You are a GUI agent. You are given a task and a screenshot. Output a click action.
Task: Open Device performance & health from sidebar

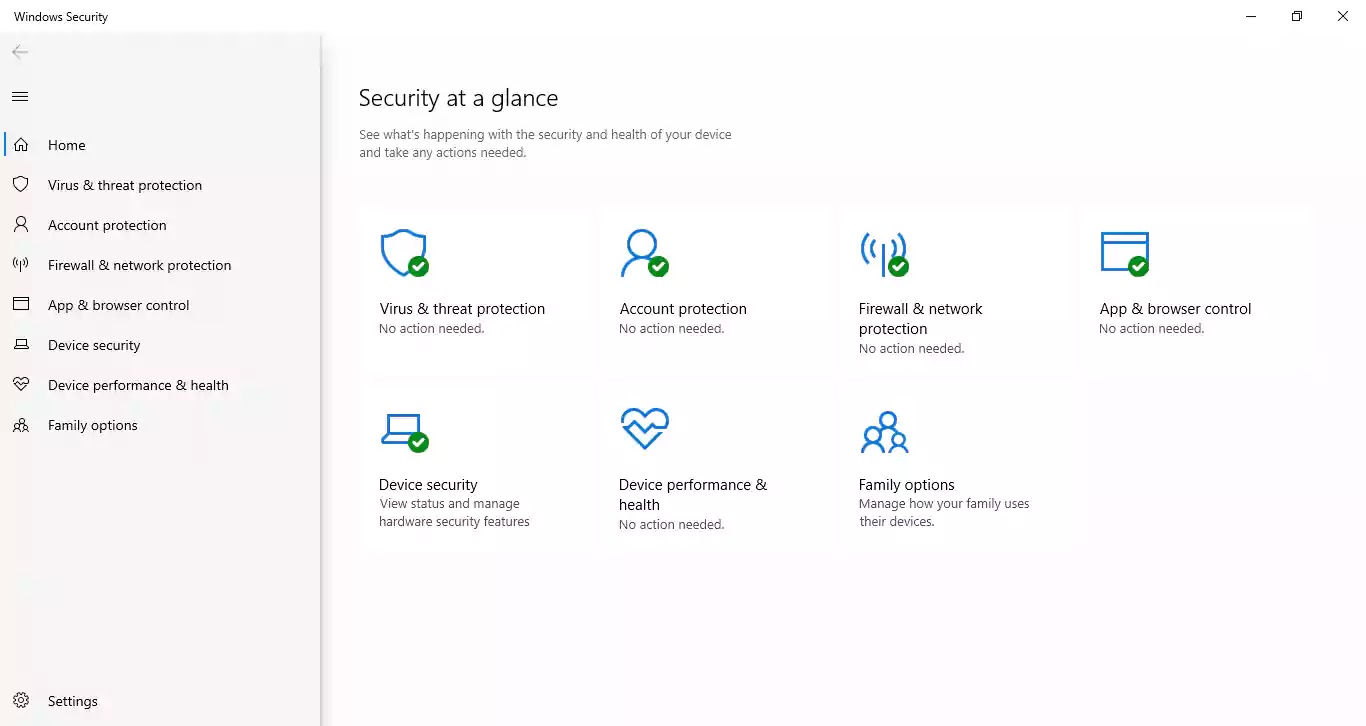pyautogui.click(x=160, y=385)
